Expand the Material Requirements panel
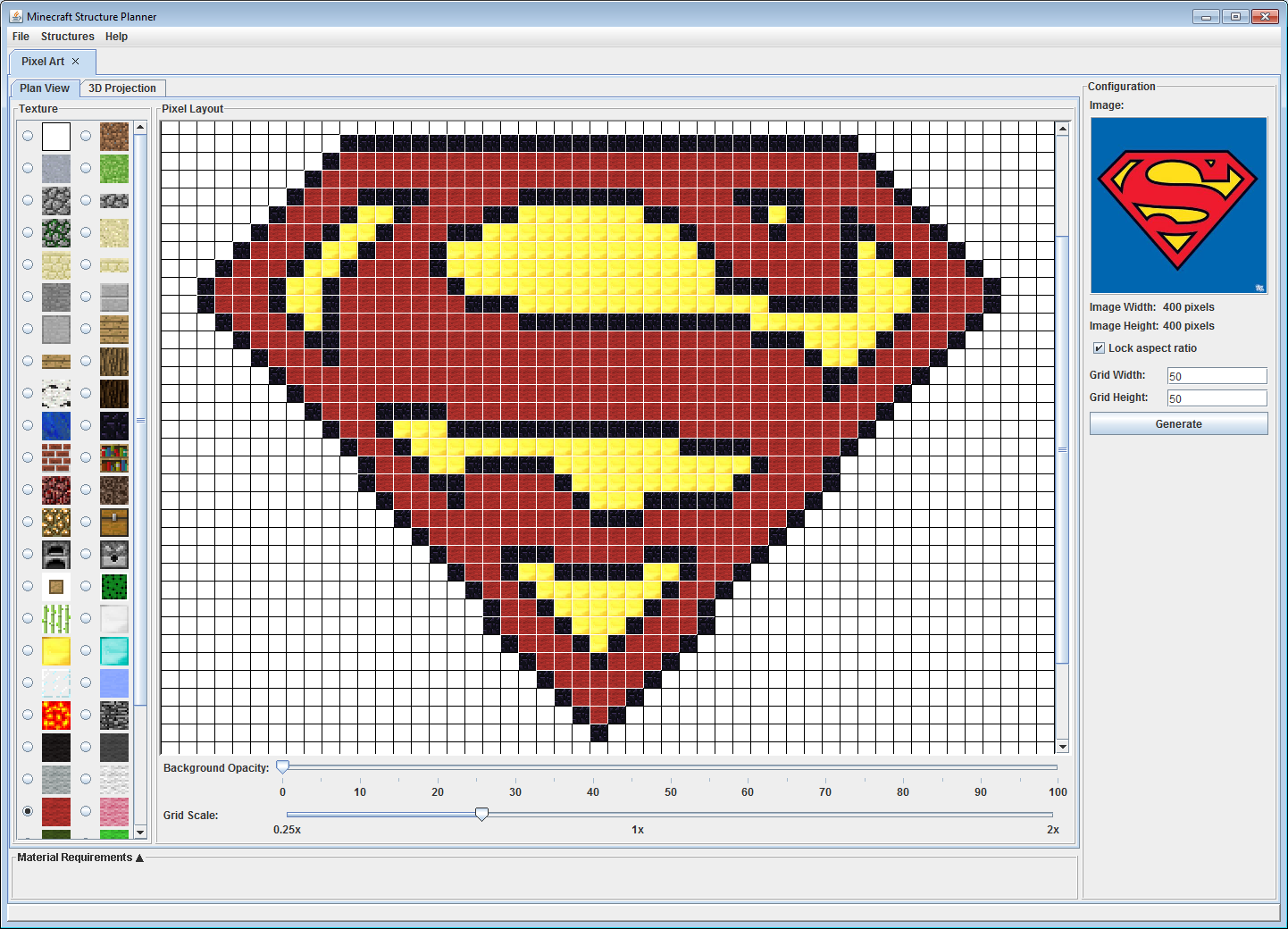The width and height of the screenshot is (1288, 929). pyautogui.click(x=139, y=858)
